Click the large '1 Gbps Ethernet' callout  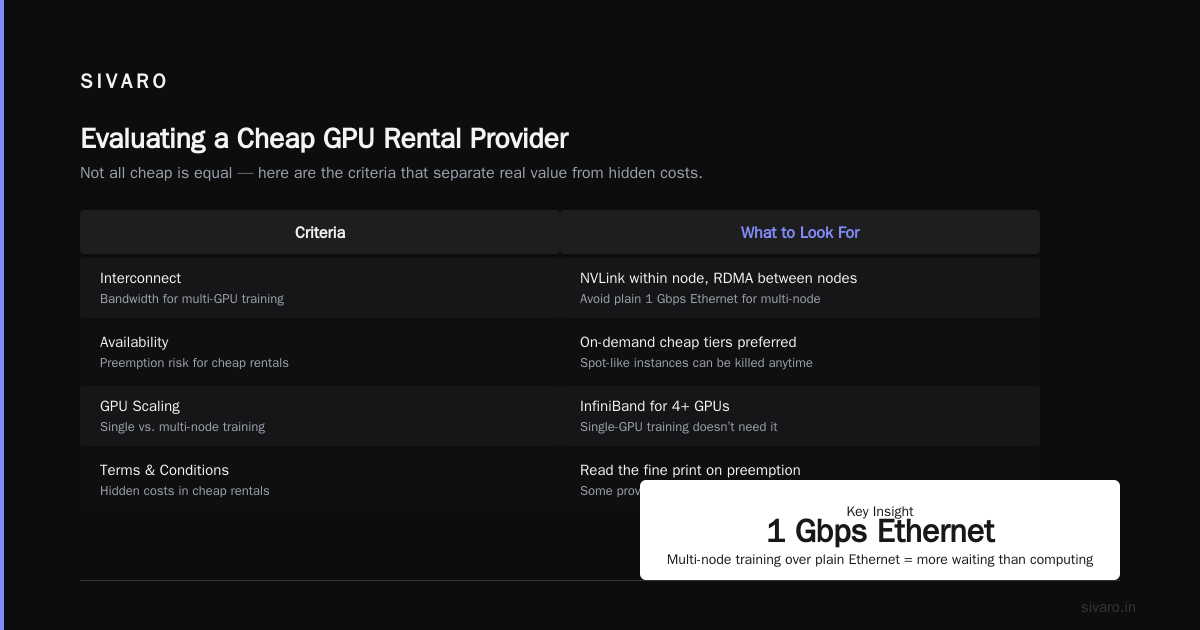tap(880, 531)
